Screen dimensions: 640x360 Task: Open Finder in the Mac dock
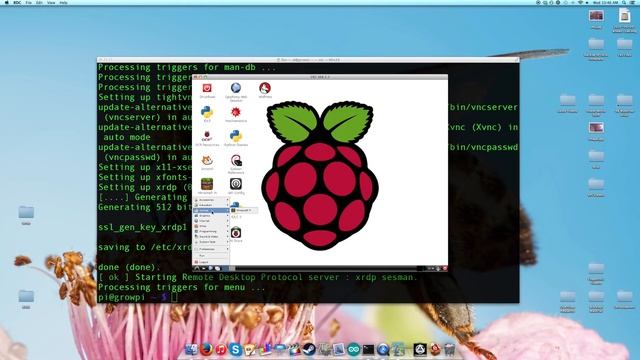tap(191, 349)
